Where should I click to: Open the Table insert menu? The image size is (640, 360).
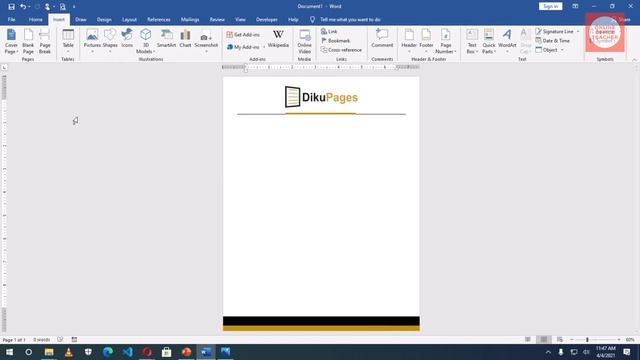(x=68, y=41)
